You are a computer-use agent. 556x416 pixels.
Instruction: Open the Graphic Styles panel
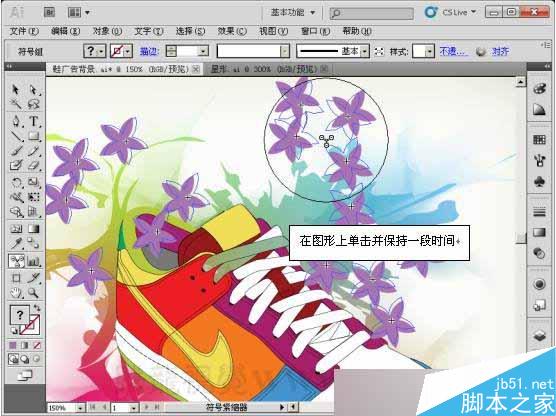coord(539,305)
